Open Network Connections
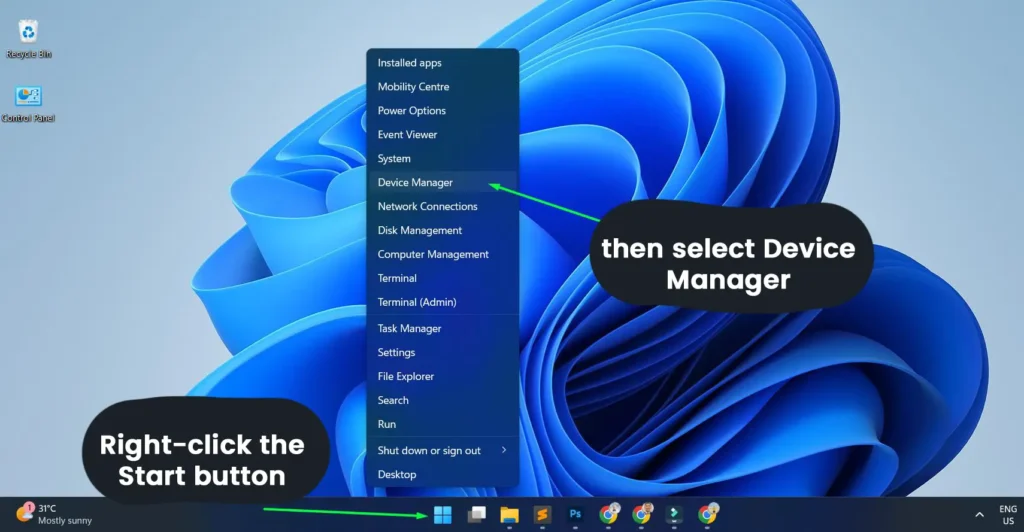This screenshot has width=1024, height=532. [x=443, y=206]
